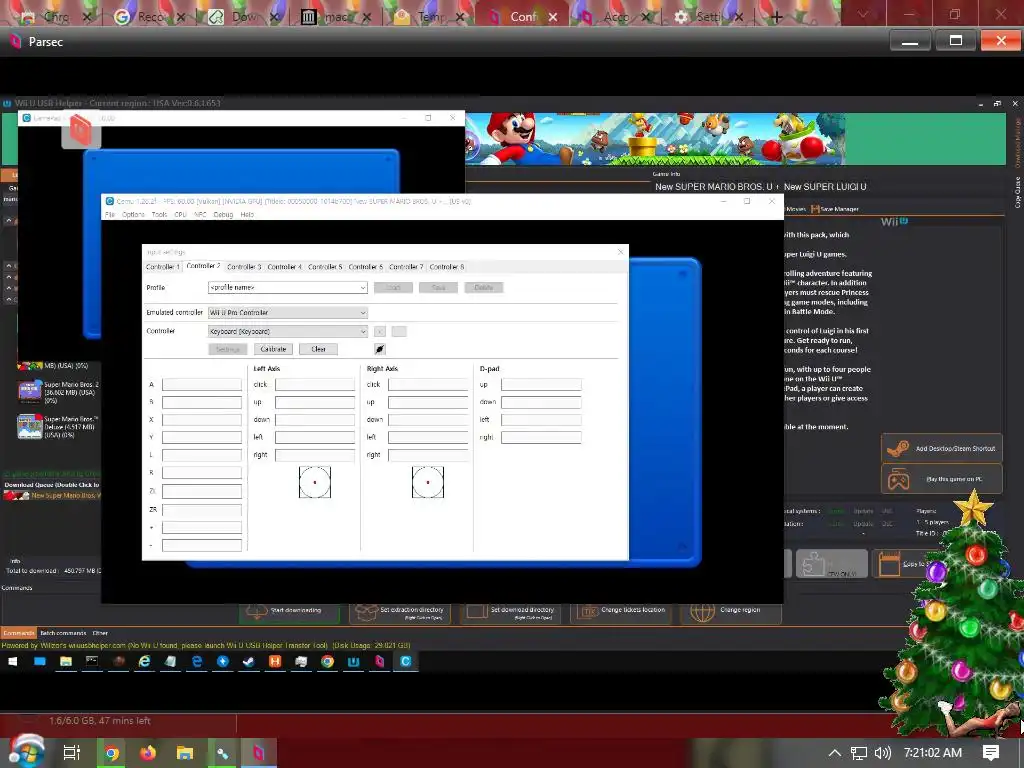Open the orange H app on the remote taskbar
This screenshot has width=1024, height=768.
click(275, 662)
